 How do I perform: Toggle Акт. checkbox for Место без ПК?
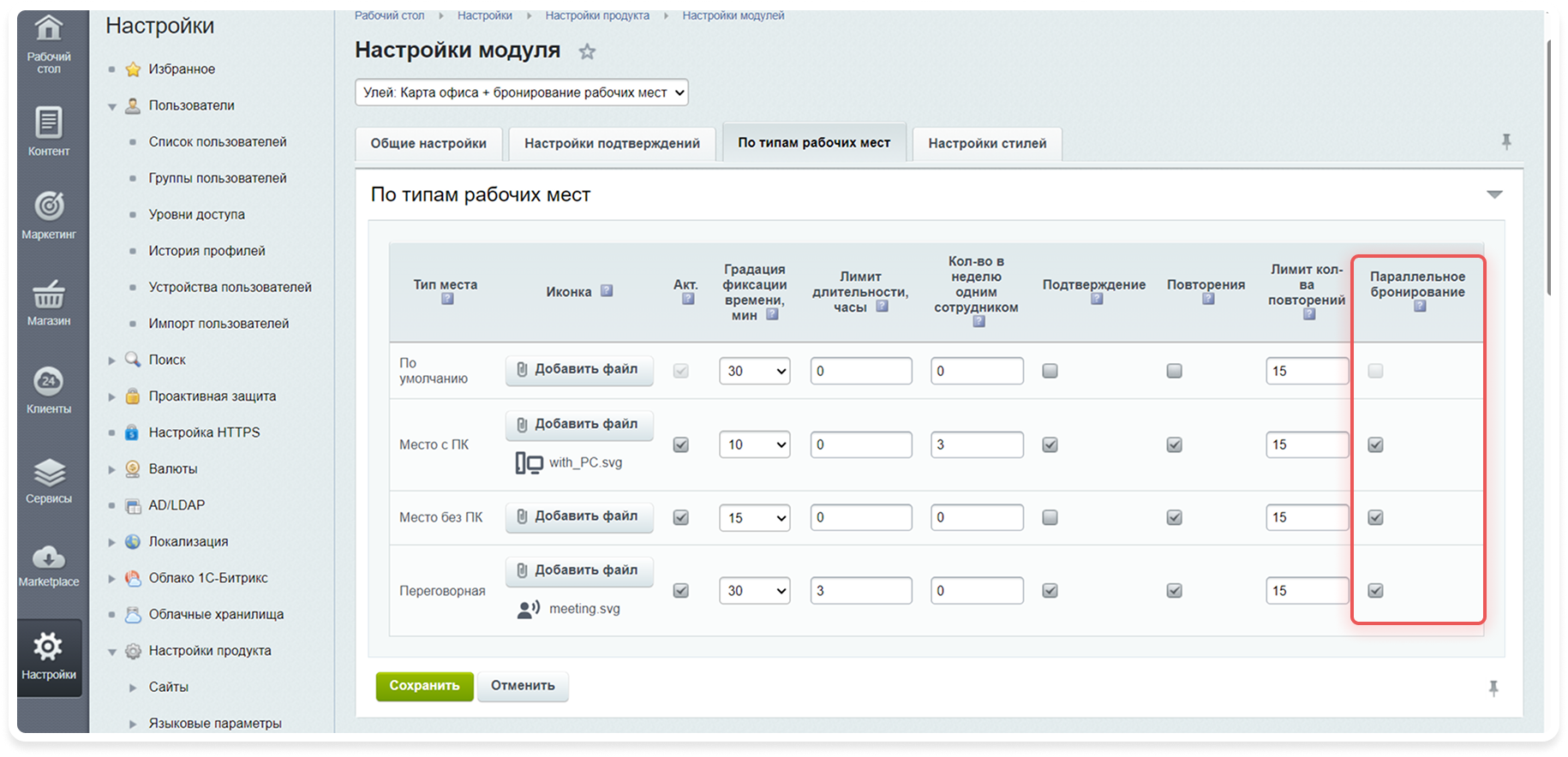coord(681,517)
